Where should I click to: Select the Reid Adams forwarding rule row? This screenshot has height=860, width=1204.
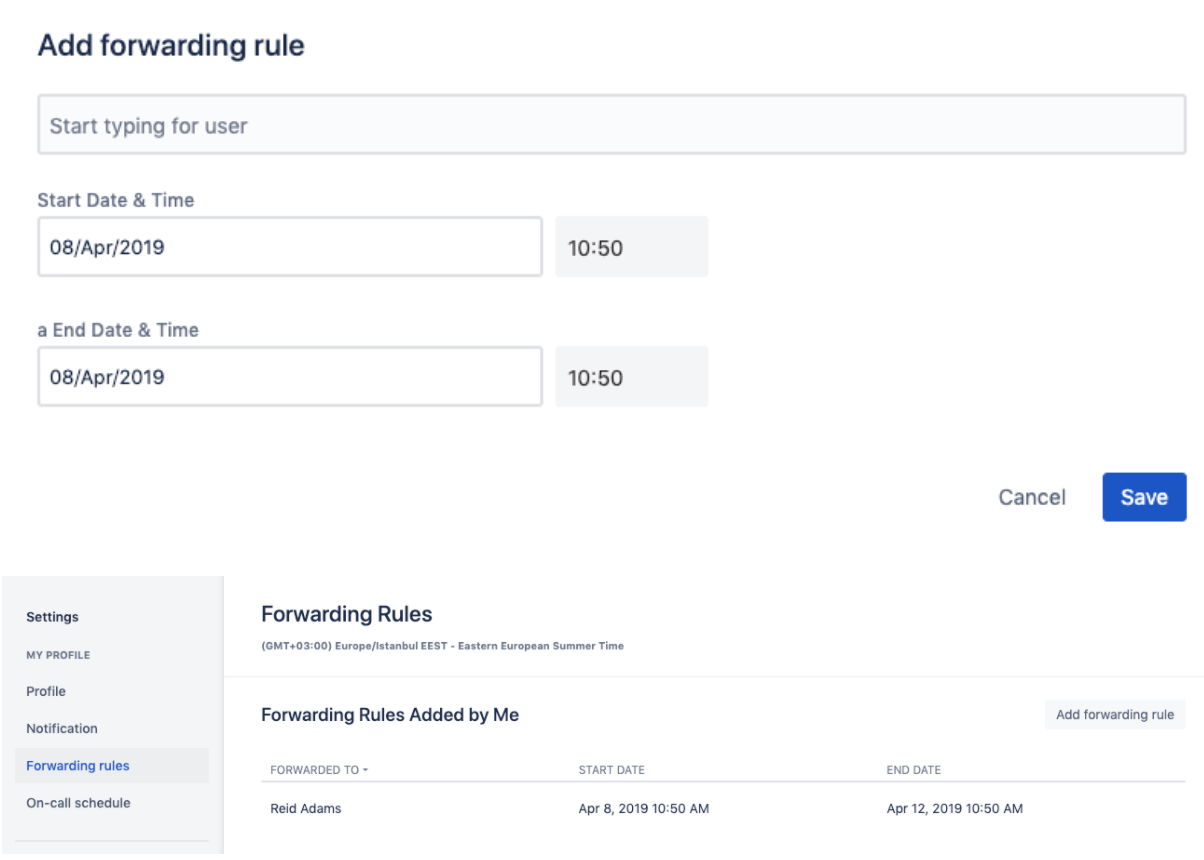click(306, 808)
